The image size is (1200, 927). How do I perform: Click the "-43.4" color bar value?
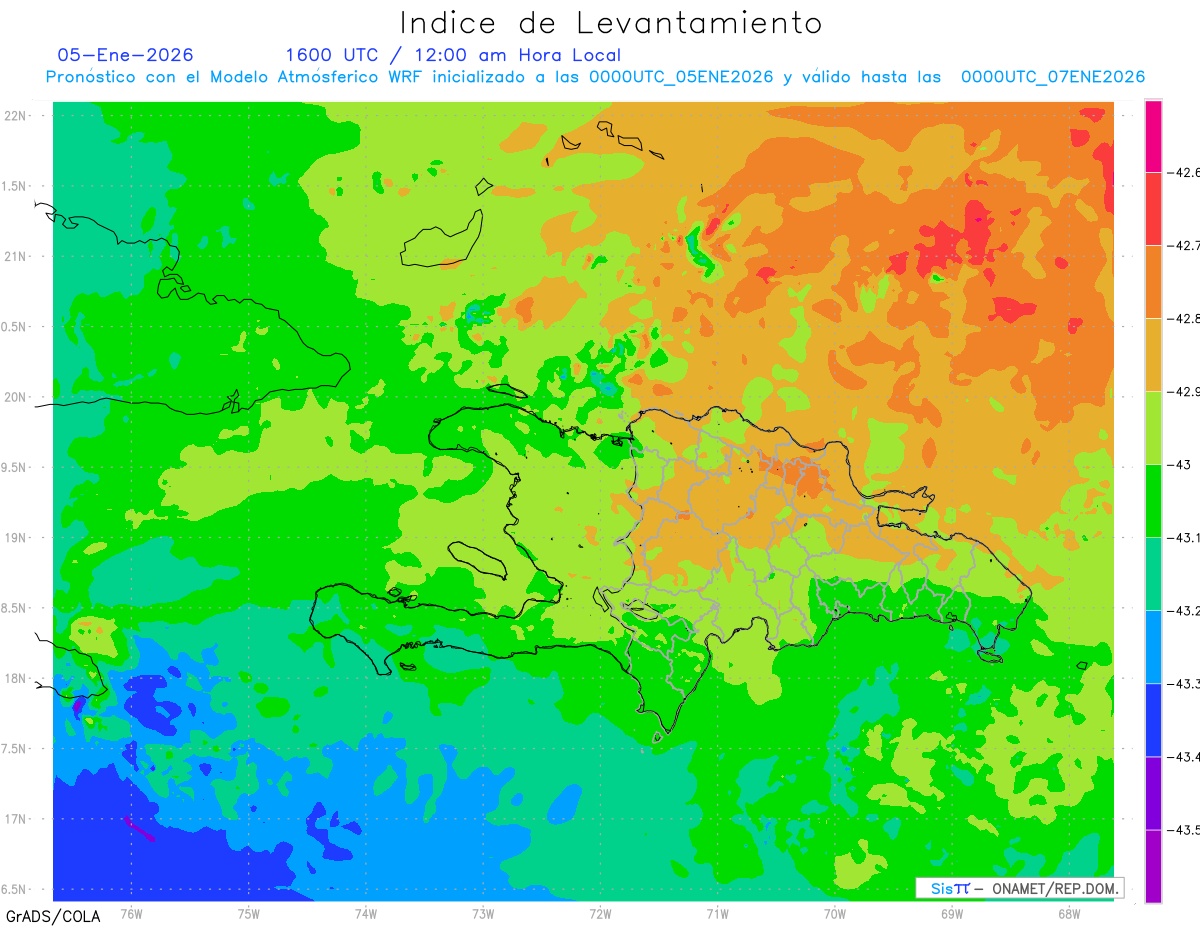(1184, 757)
